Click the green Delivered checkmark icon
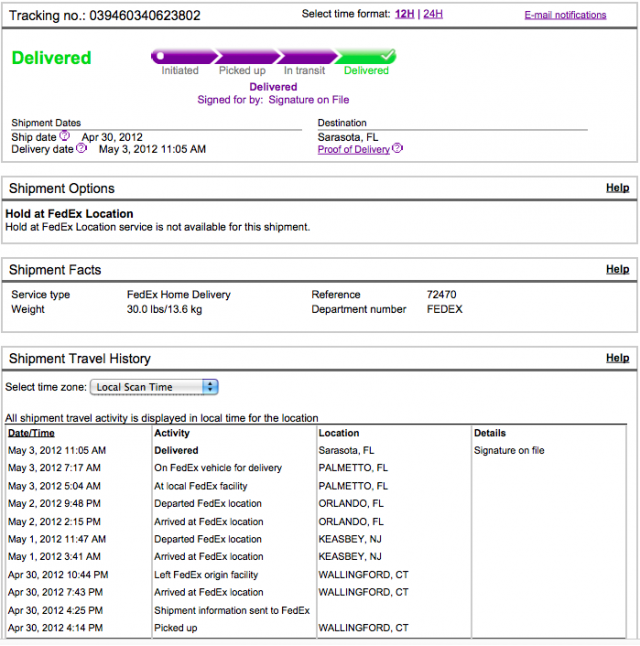 coord(388,54)
